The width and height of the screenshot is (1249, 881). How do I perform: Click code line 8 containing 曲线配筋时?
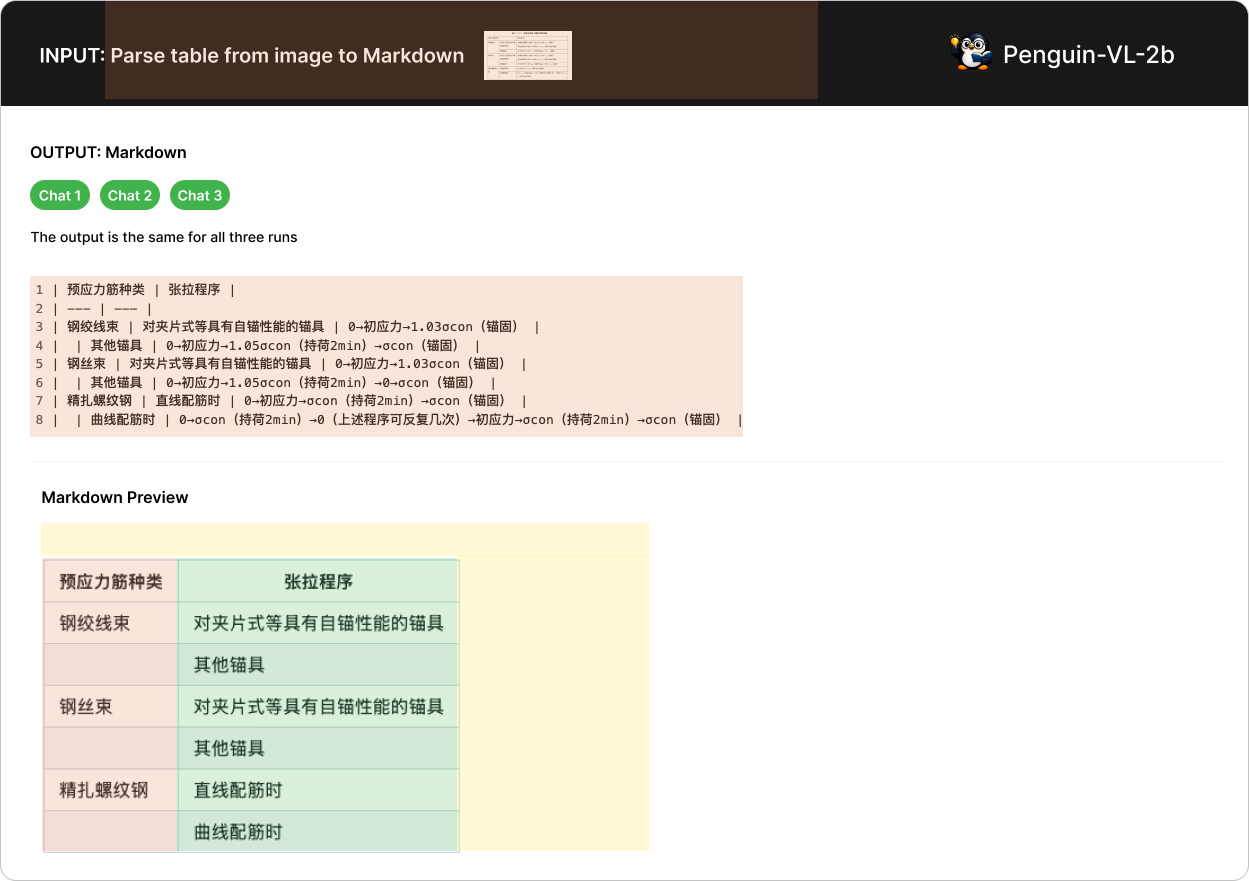pos(390,420)
